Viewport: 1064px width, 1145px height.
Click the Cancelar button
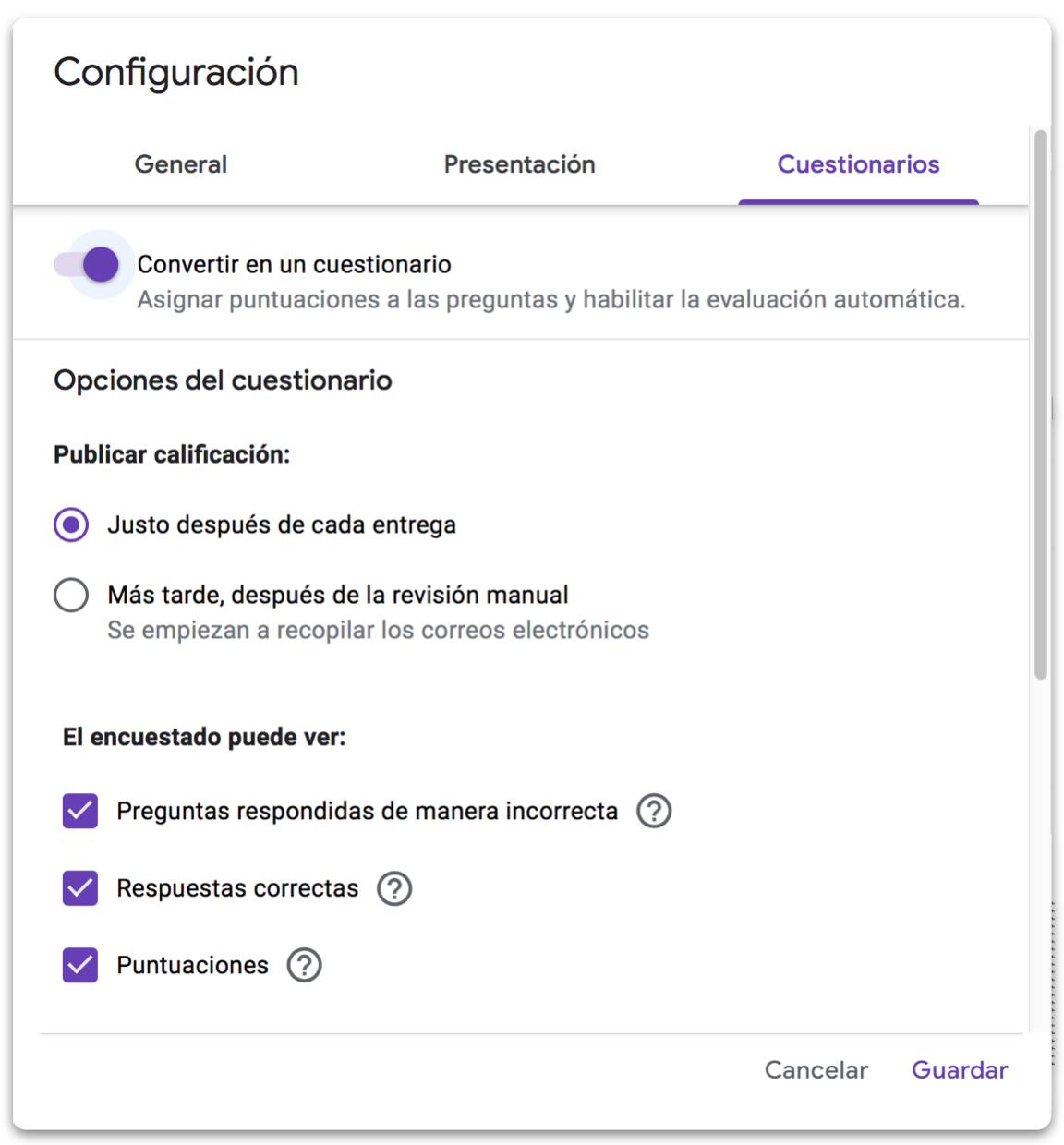point(816,1069)
